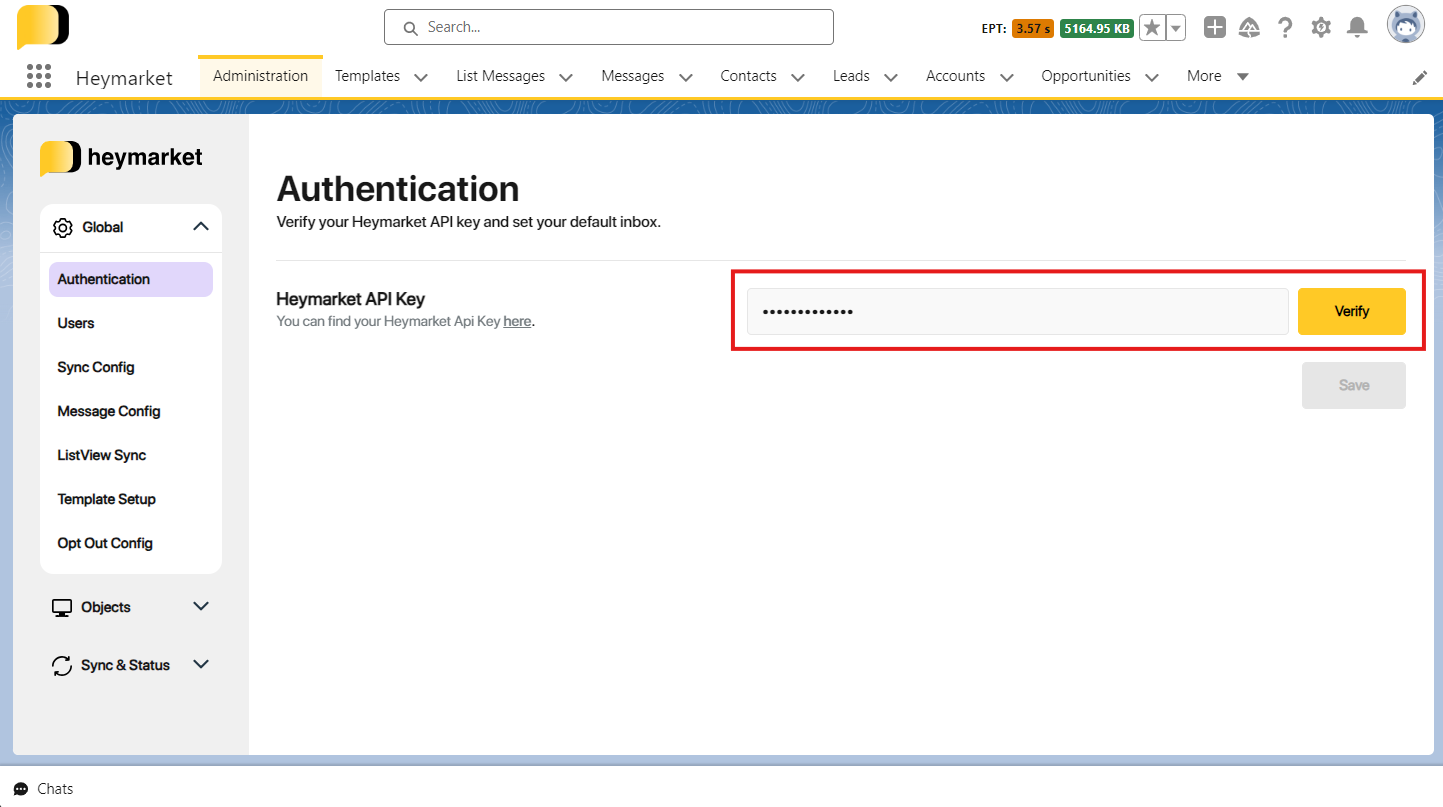Click the EPT time badge

click(1032, 29)
